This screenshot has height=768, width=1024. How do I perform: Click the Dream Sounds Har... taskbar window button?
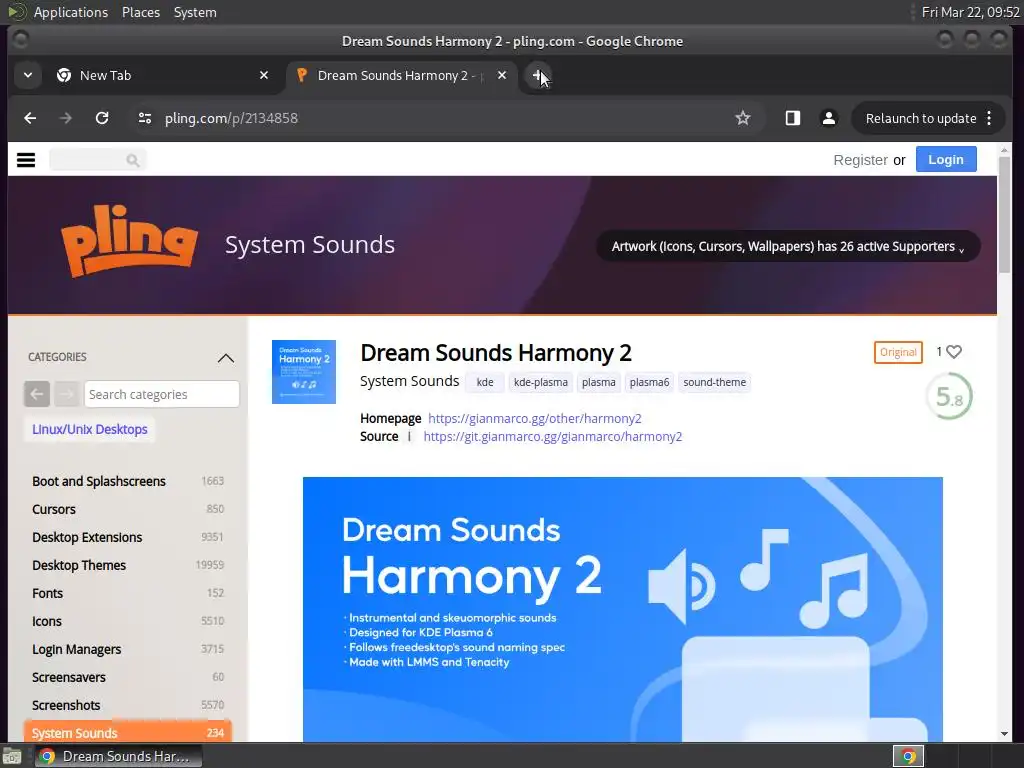[118, 756]
